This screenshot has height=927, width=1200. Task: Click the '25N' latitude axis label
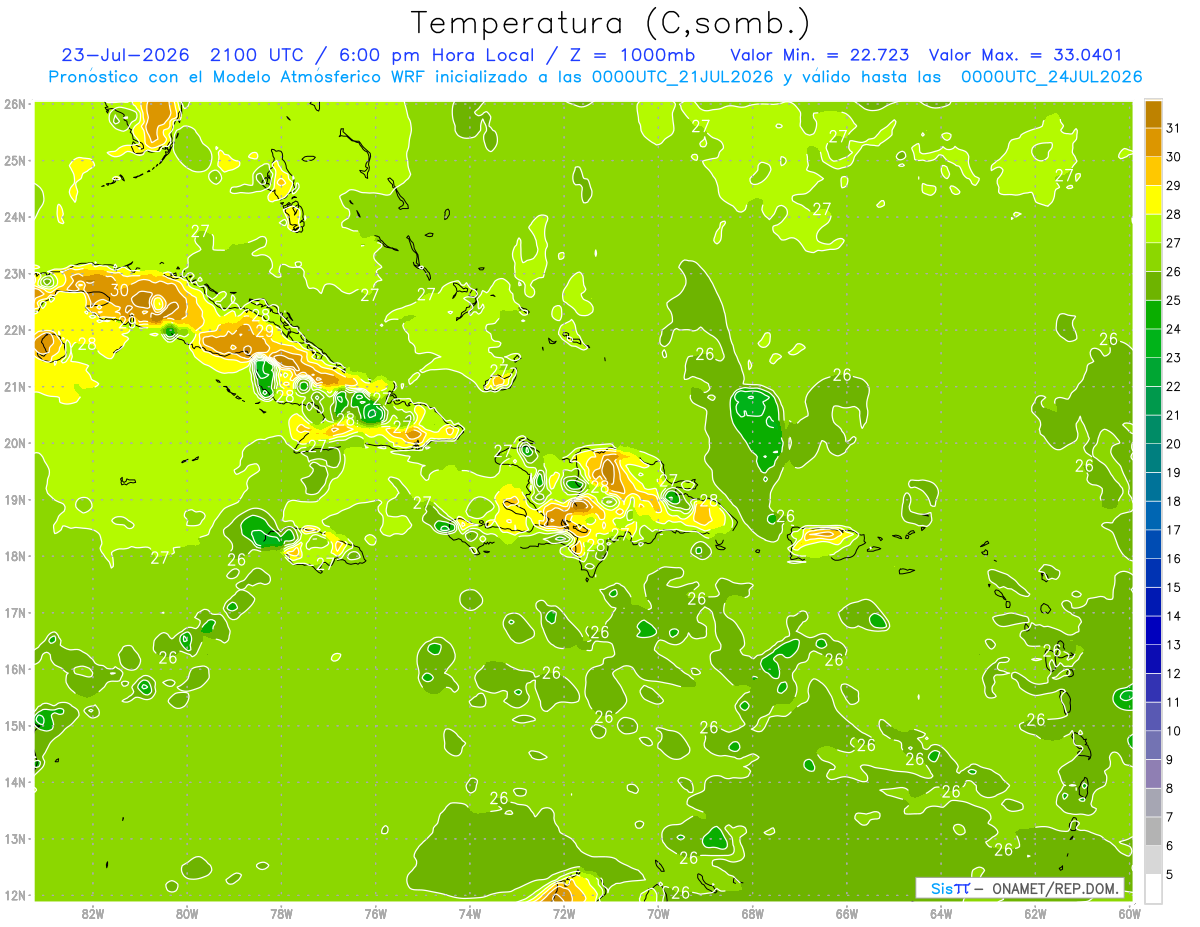(x=15, y=160)
